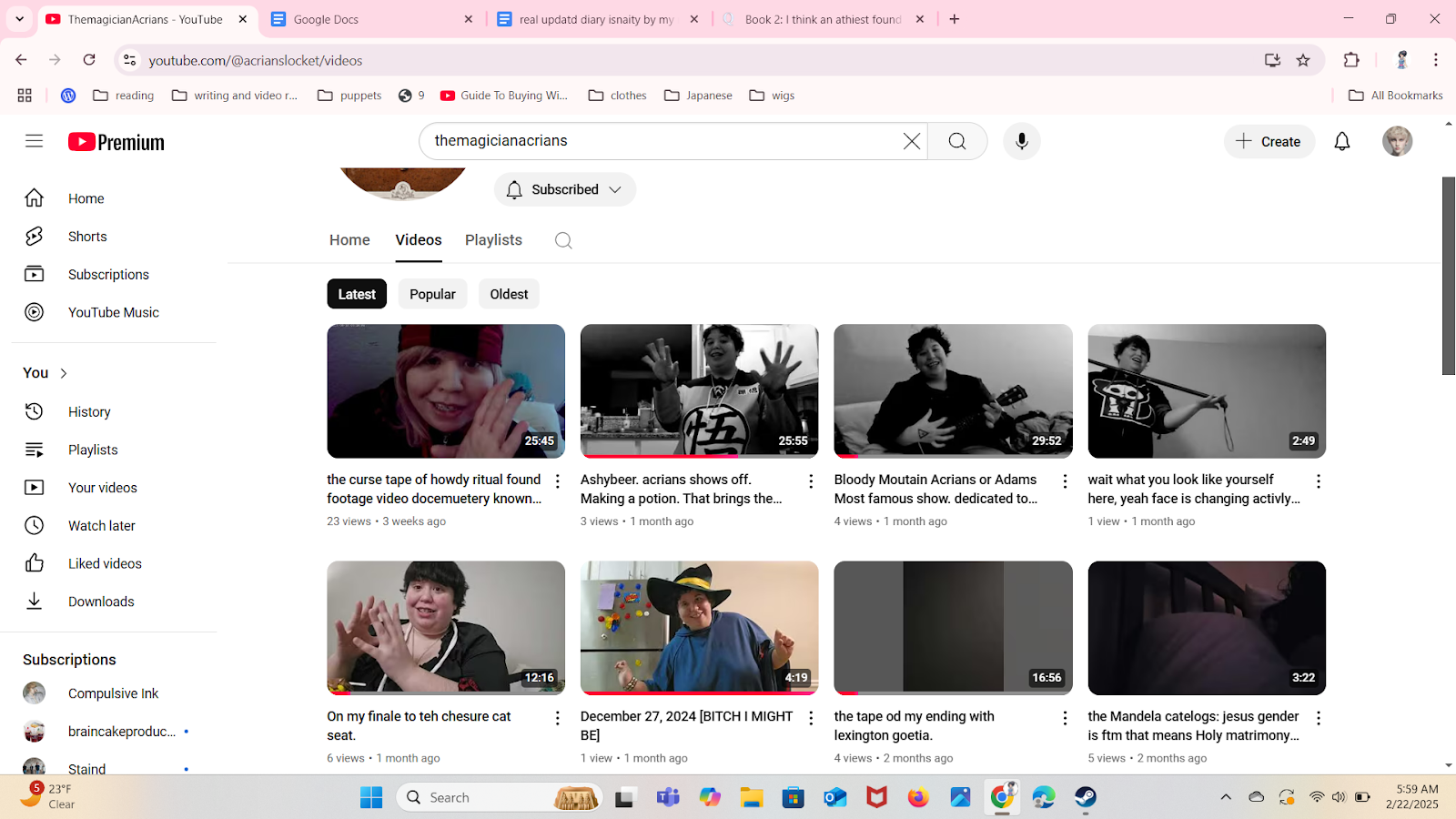
Task: Open account avatar menu
Action: [1397, 141]
